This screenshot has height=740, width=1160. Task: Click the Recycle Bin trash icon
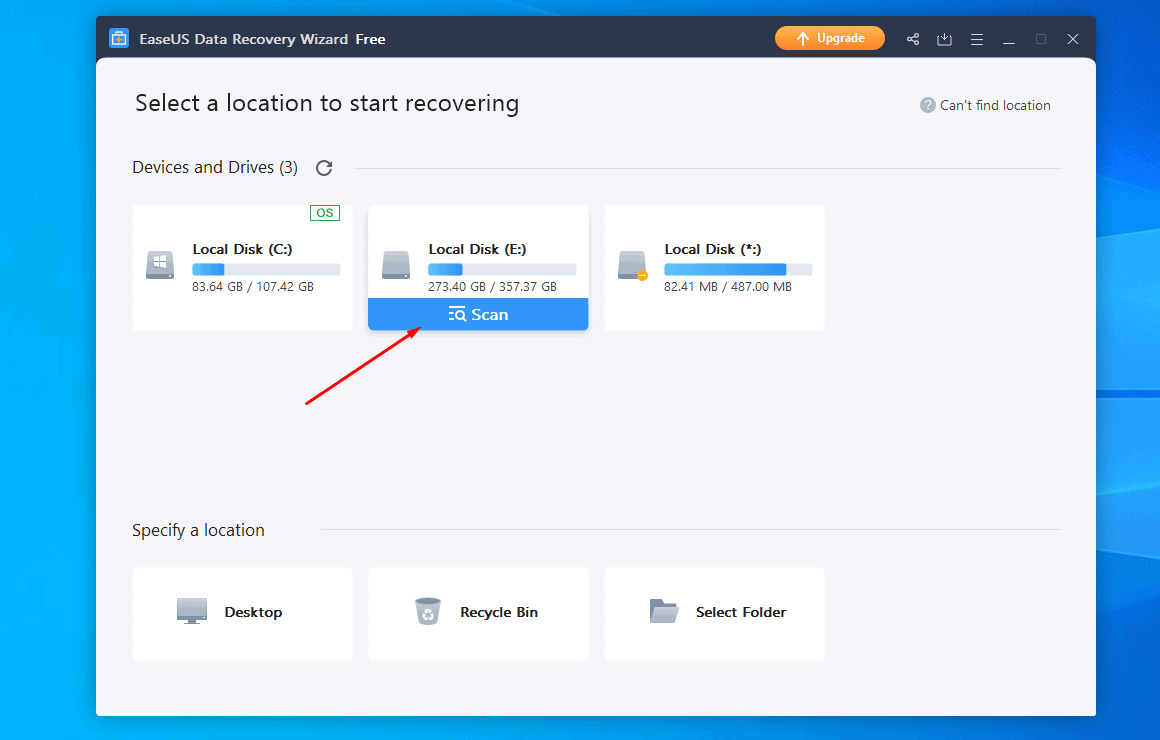pyautogui.click(x=428, y=611)
